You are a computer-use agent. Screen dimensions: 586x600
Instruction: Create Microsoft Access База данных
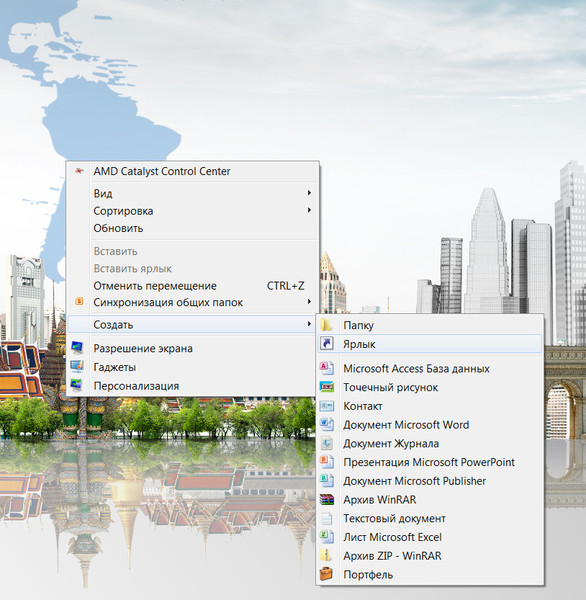pos(430,369)
